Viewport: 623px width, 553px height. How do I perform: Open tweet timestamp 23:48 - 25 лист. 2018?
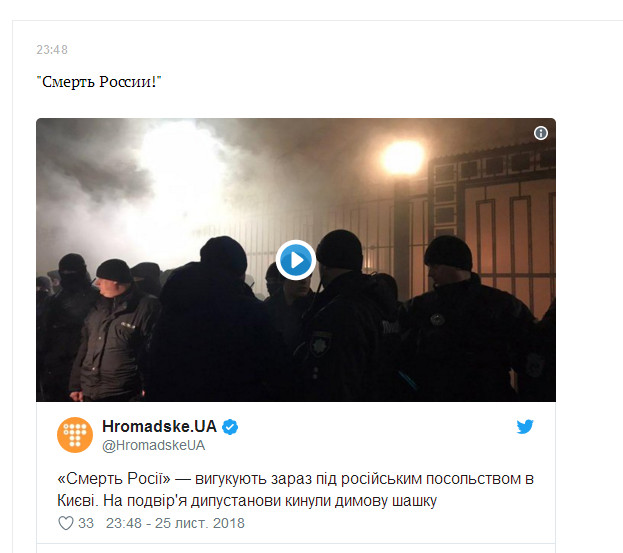coord(175,523)
